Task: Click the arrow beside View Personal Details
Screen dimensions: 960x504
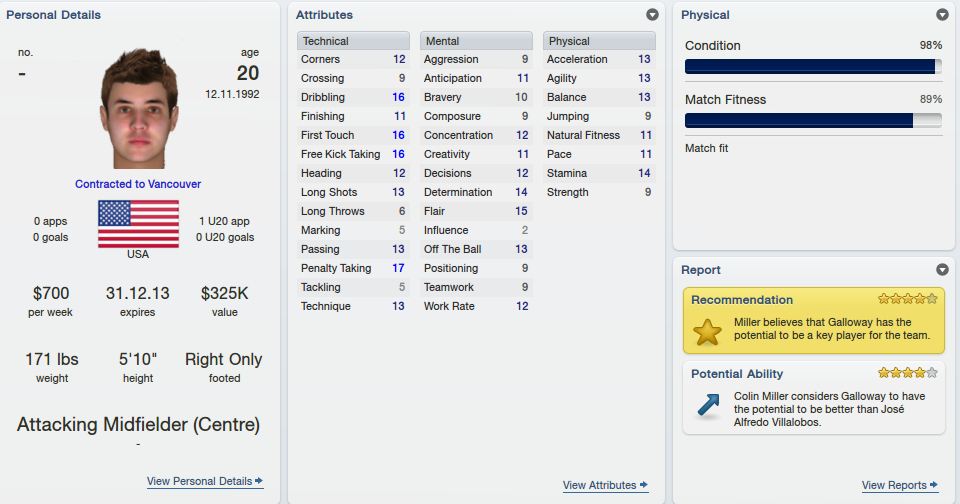Action: 259,481
